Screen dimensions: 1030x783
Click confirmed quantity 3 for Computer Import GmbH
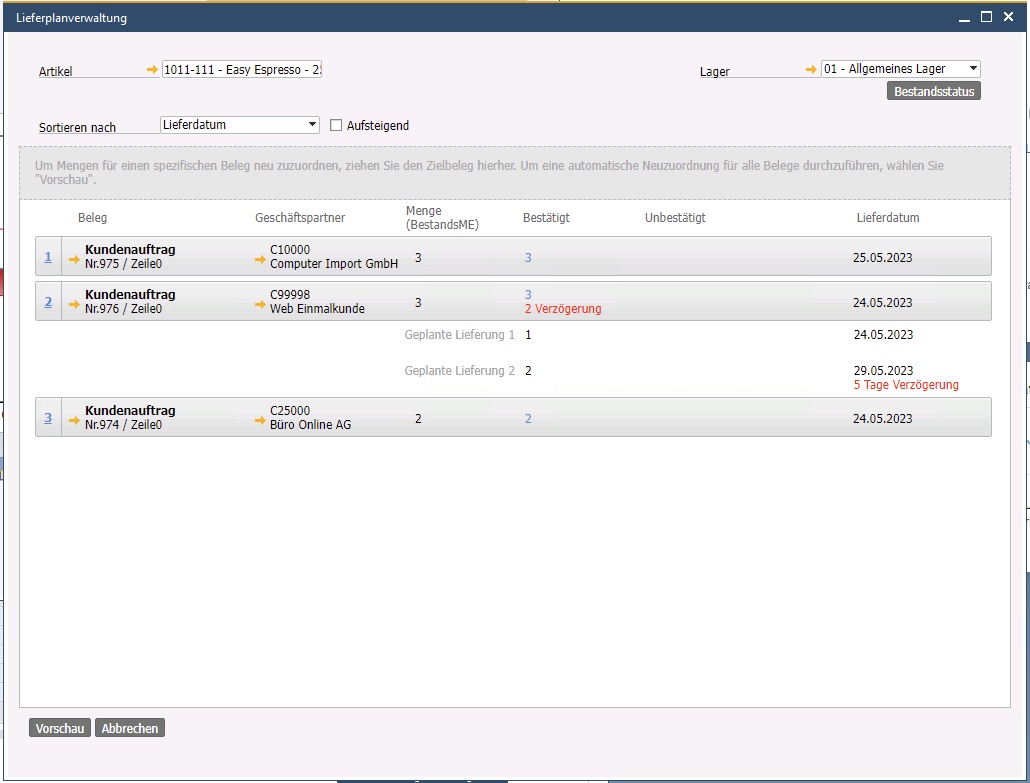pyautogui.click(x=528, y=258)
